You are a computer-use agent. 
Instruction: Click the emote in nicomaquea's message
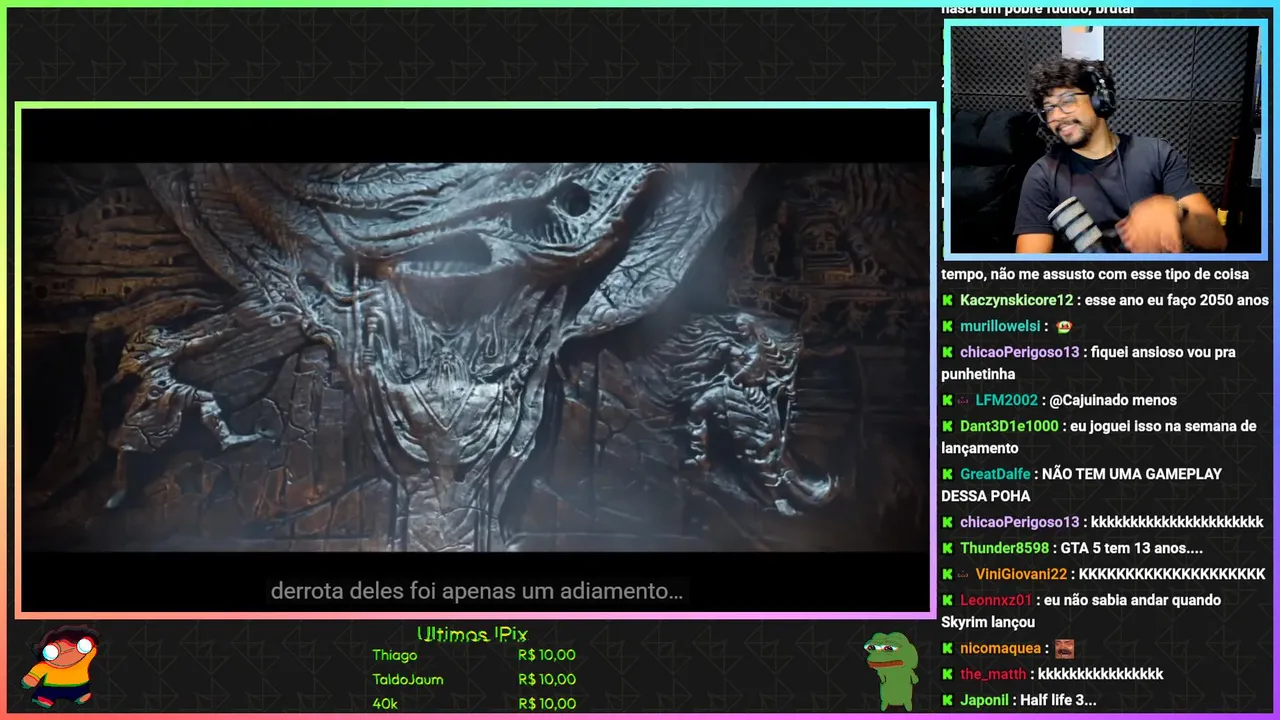pos(1064,648)
